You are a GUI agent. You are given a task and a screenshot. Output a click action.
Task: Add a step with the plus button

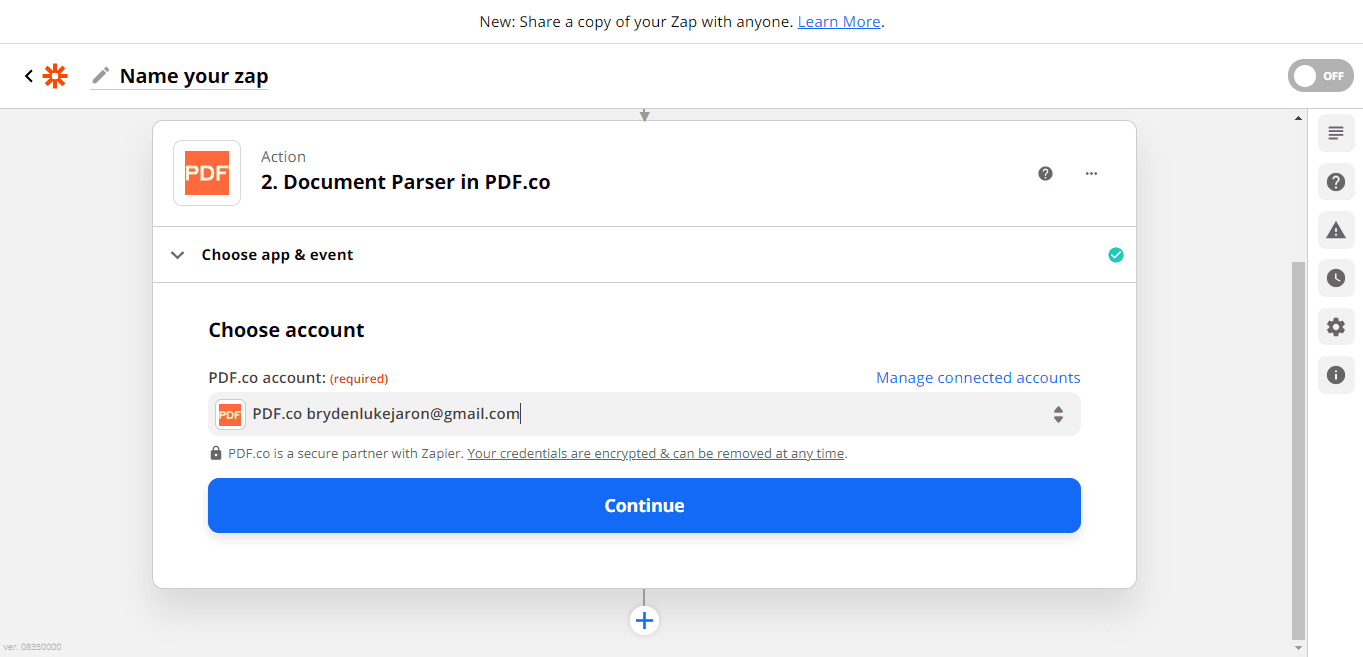pos(644,621)
